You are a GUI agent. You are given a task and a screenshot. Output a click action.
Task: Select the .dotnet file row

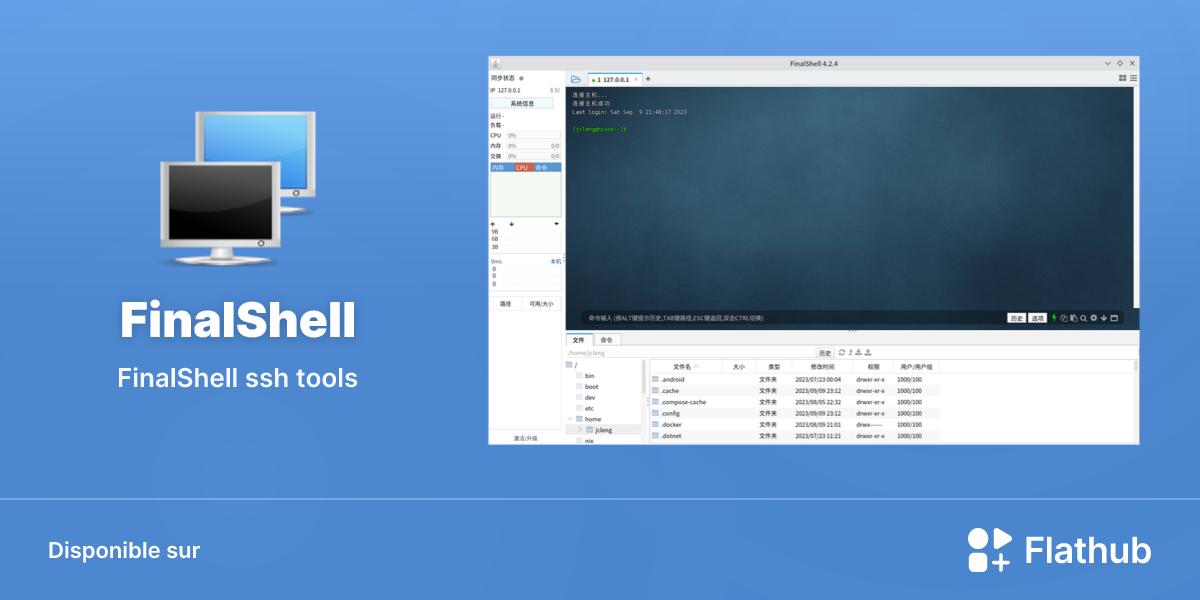795,436
